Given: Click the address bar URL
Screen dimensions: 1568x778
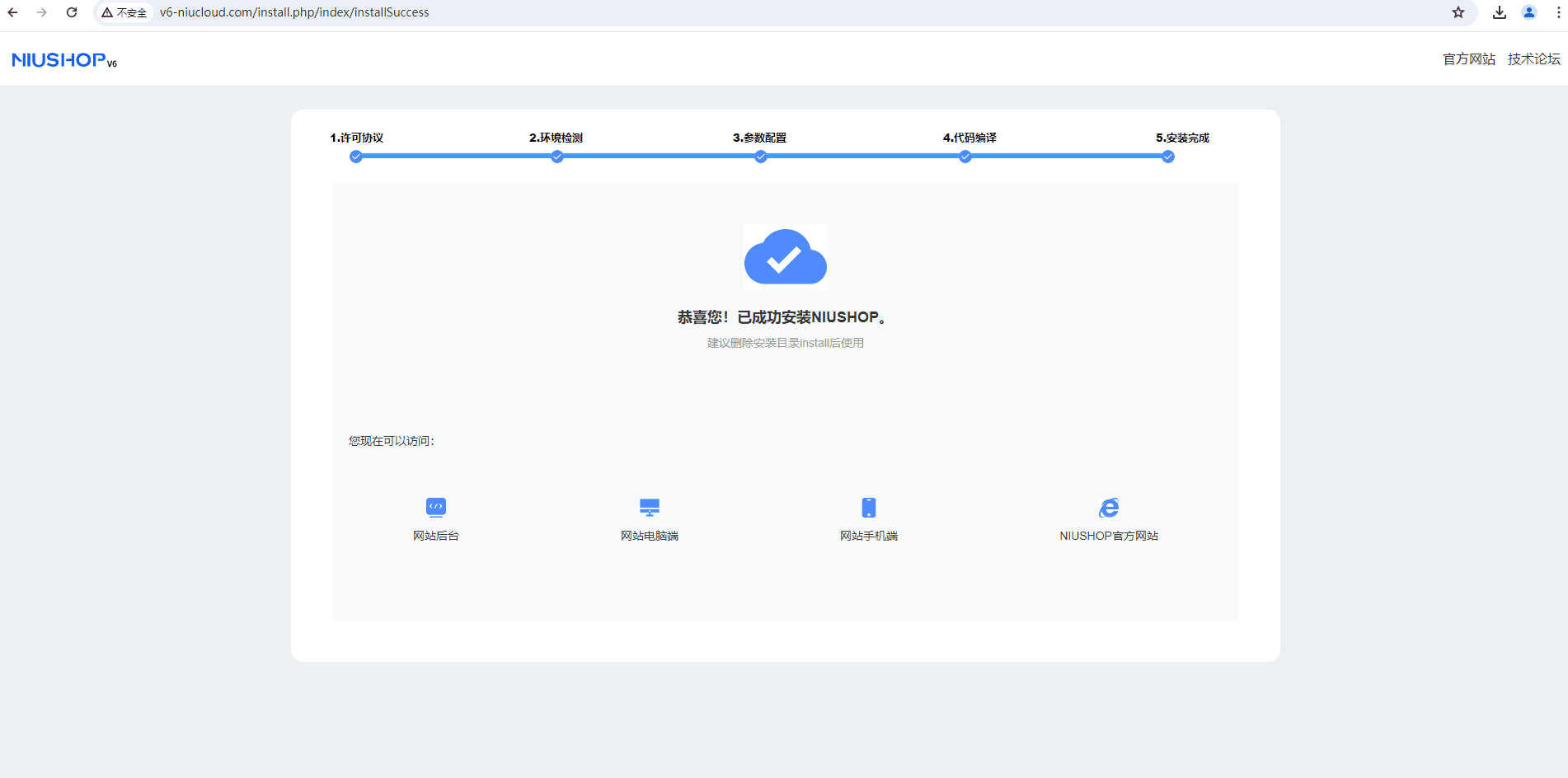Looking at the screenshot, I should click(x=294, y=12).
